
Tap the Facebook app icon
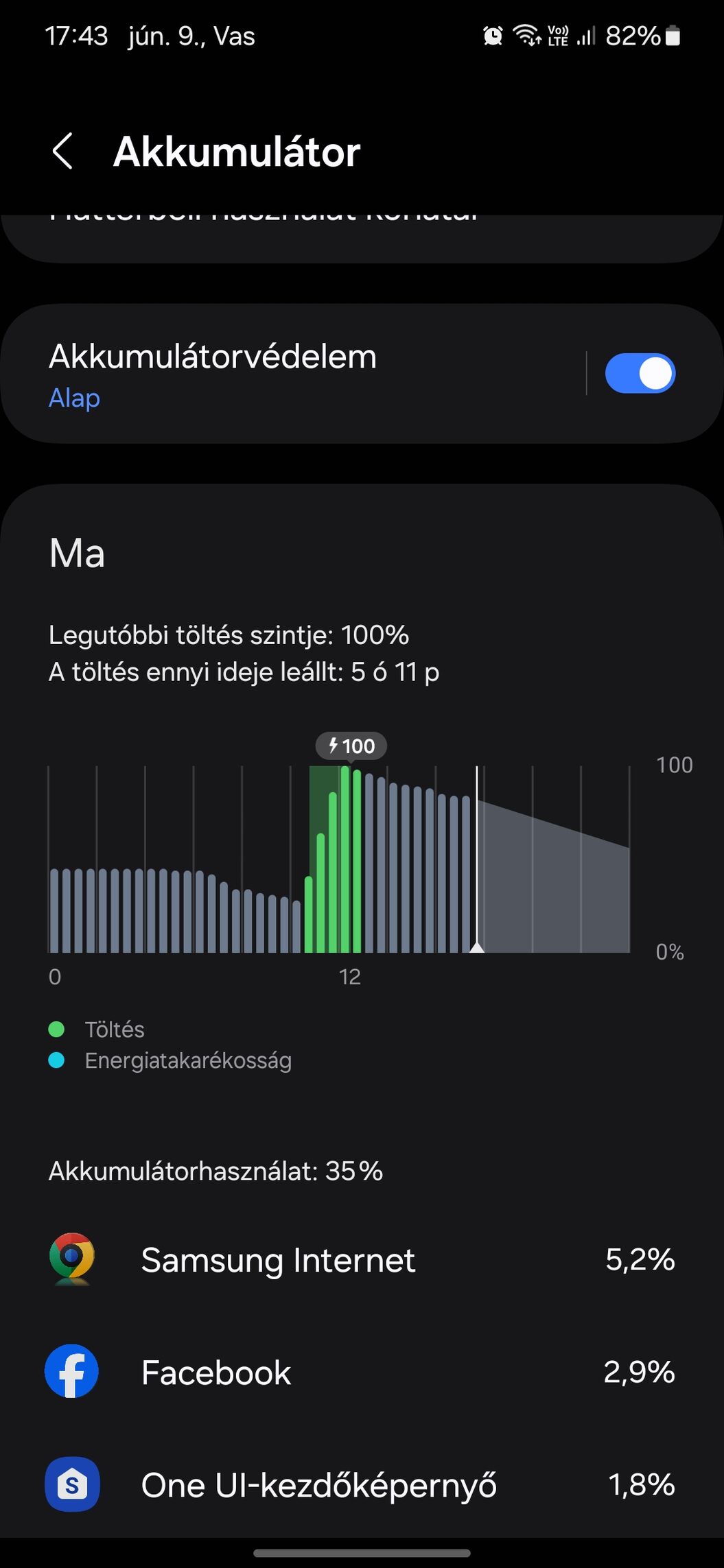71,1372
